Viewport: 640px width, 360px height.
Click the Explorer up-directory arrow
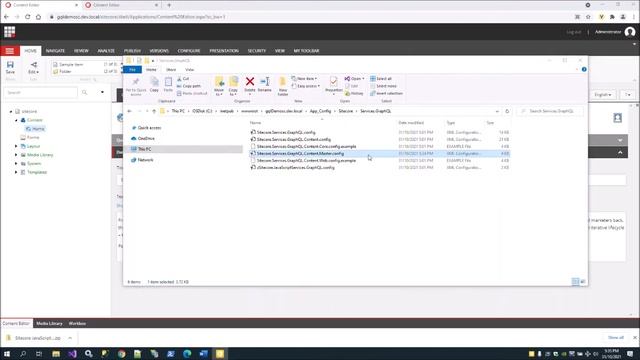154,111
